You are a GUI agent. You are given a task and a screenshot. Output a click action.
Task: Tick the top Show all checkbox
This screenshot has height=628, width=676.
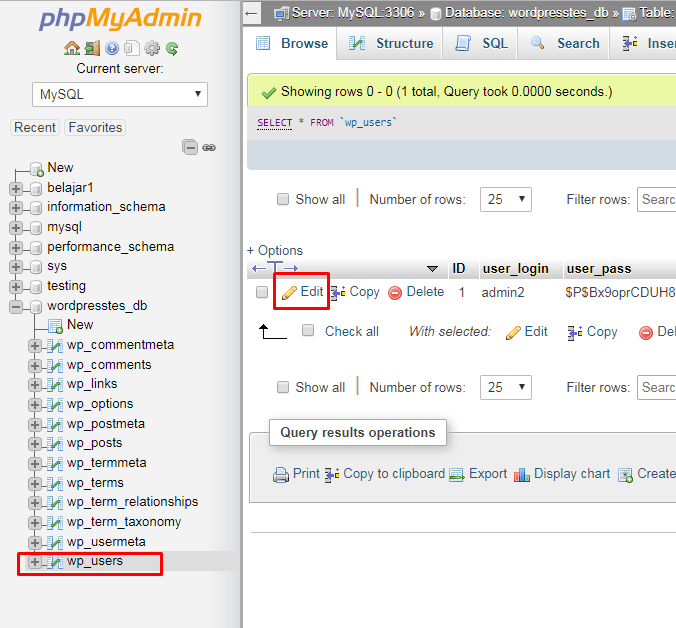[x=283, y=199]
